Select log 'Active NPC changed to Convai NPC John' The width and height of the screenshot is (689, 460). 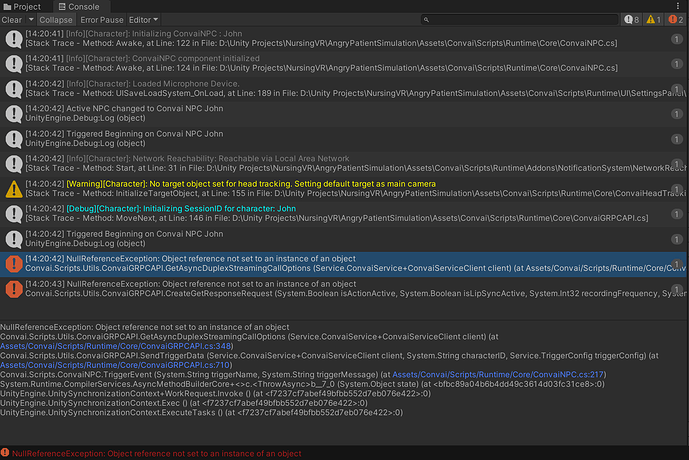click(343, 114)
